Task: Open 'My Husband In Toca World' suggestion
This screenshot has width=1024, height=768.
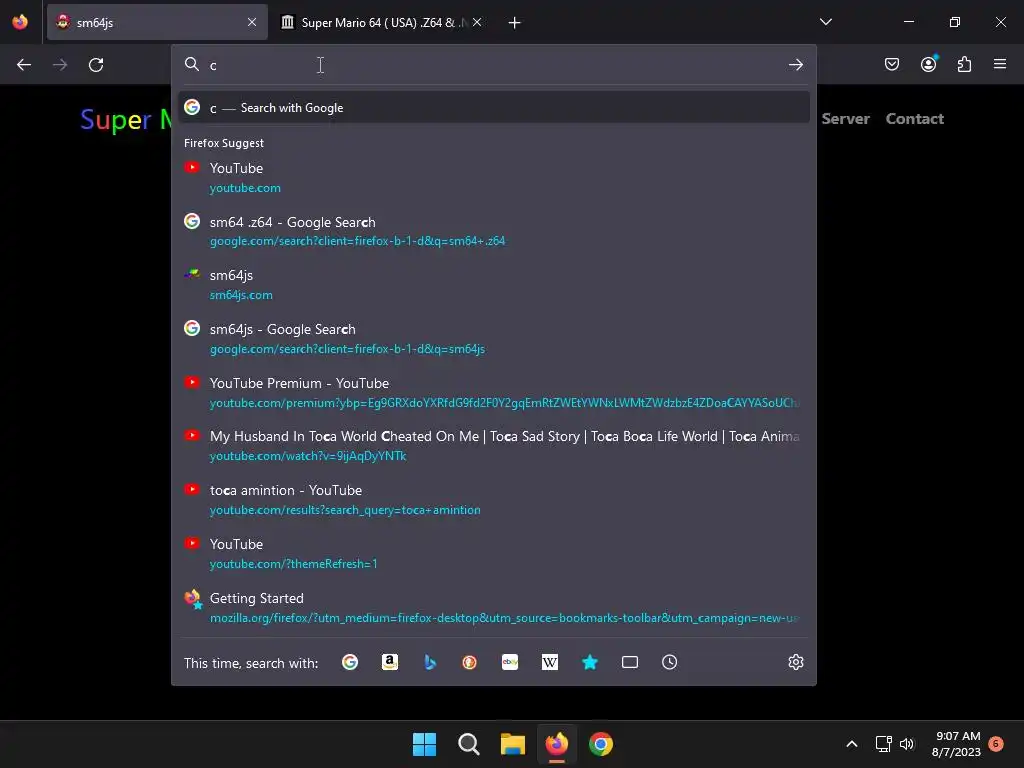Action: [x=494, y=446]
